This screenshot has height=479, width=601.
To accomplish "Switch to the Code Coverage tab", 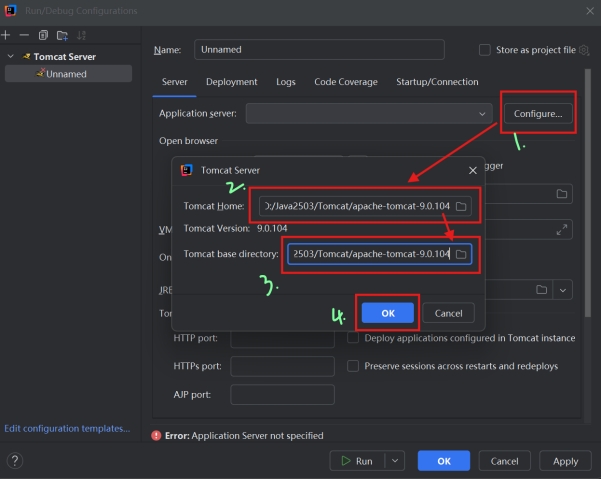I will coord(346,82).
